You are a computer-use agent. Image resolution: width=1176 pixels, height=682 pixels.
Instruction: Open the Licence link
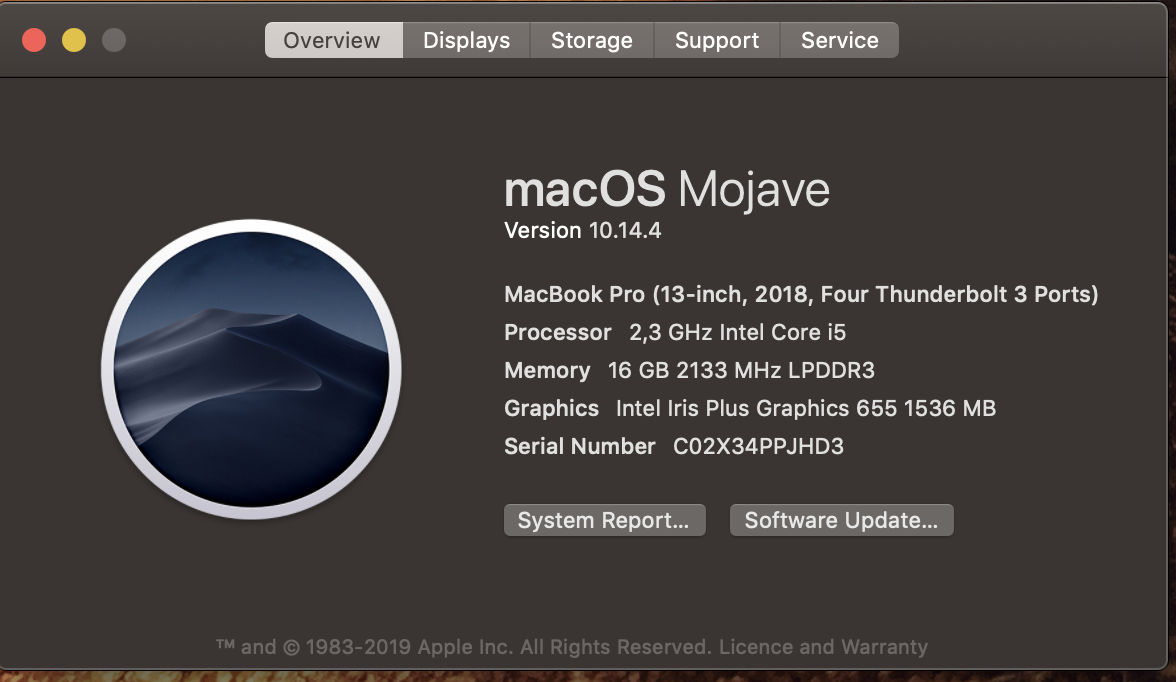point(754,647)
